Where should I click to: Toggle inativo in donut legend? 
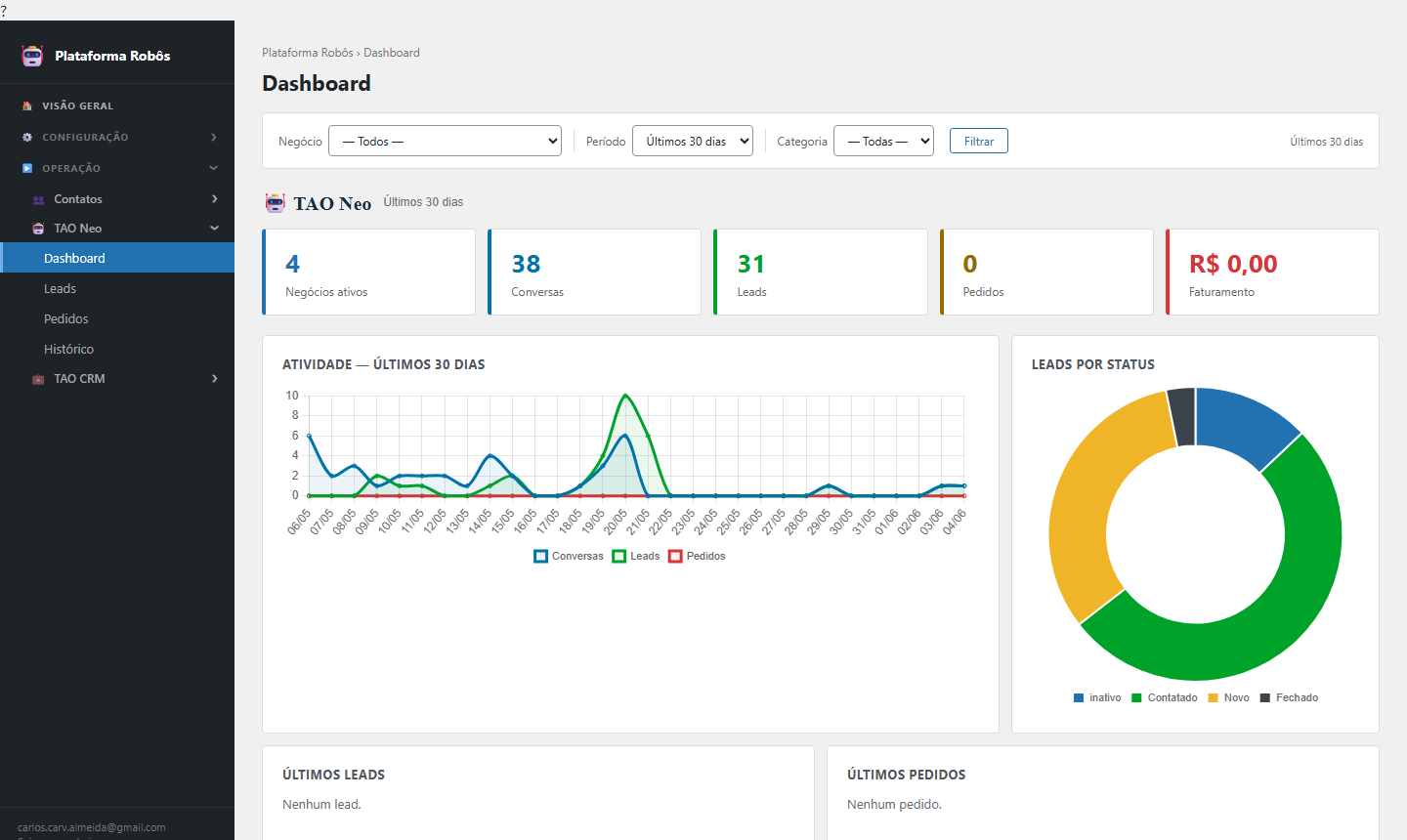(x=1097, y=697)
